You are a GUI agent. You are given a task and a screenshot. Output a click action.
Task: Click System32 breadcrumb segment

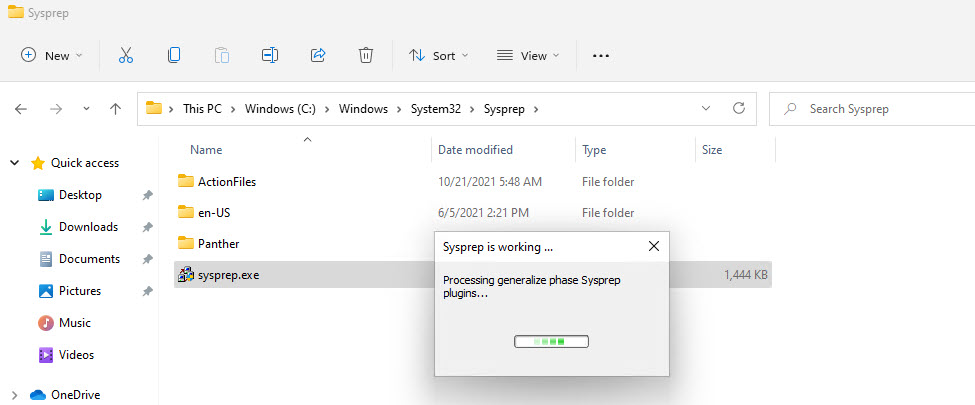coord(436,109)
